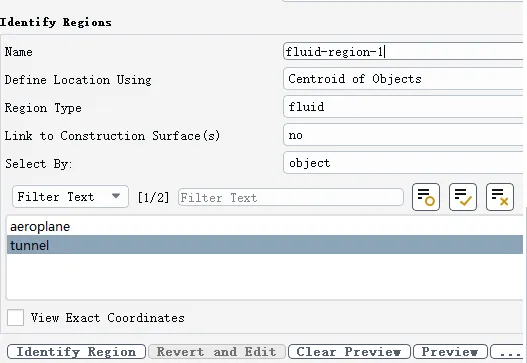Open Define Location Using dropdown

pyautogui.click(x=403, y=79)
